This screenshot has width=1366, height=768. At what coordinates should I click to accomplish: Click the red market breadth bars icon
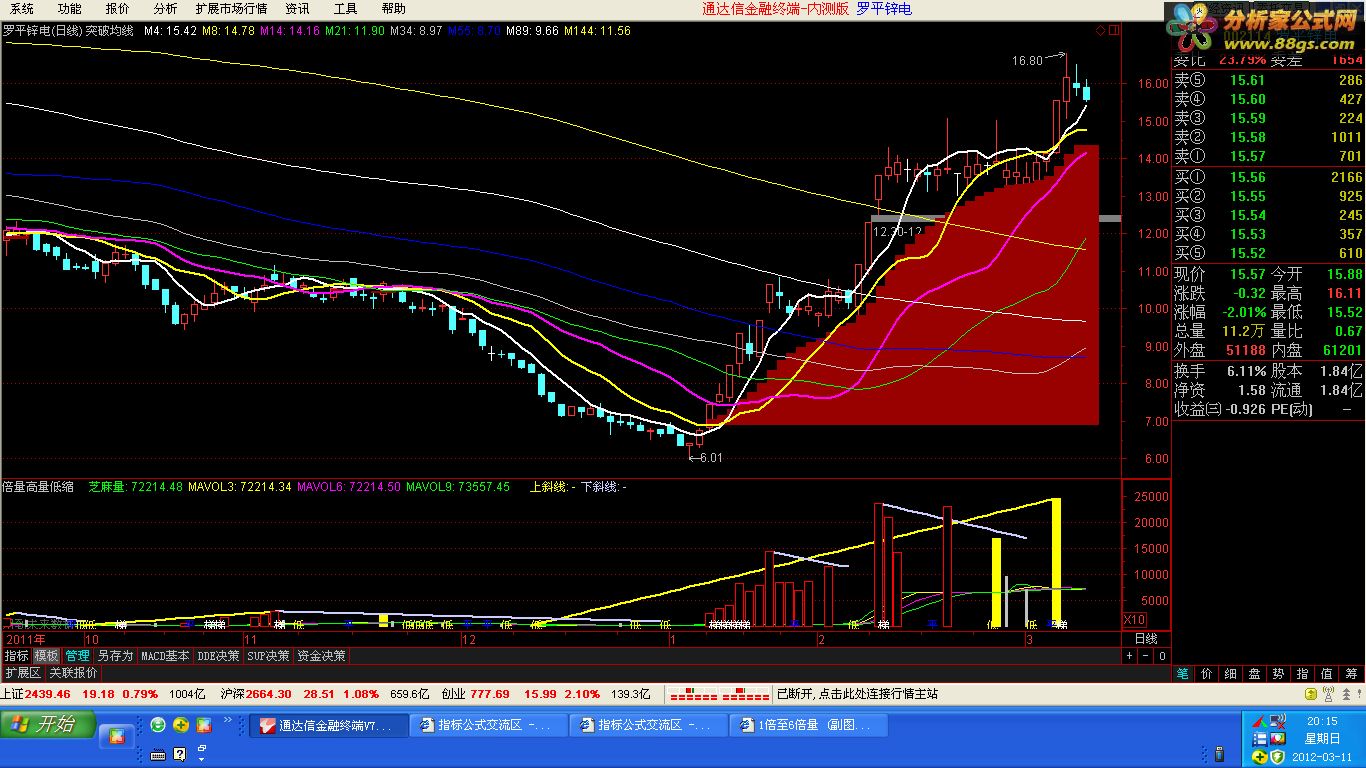(719, 693)
